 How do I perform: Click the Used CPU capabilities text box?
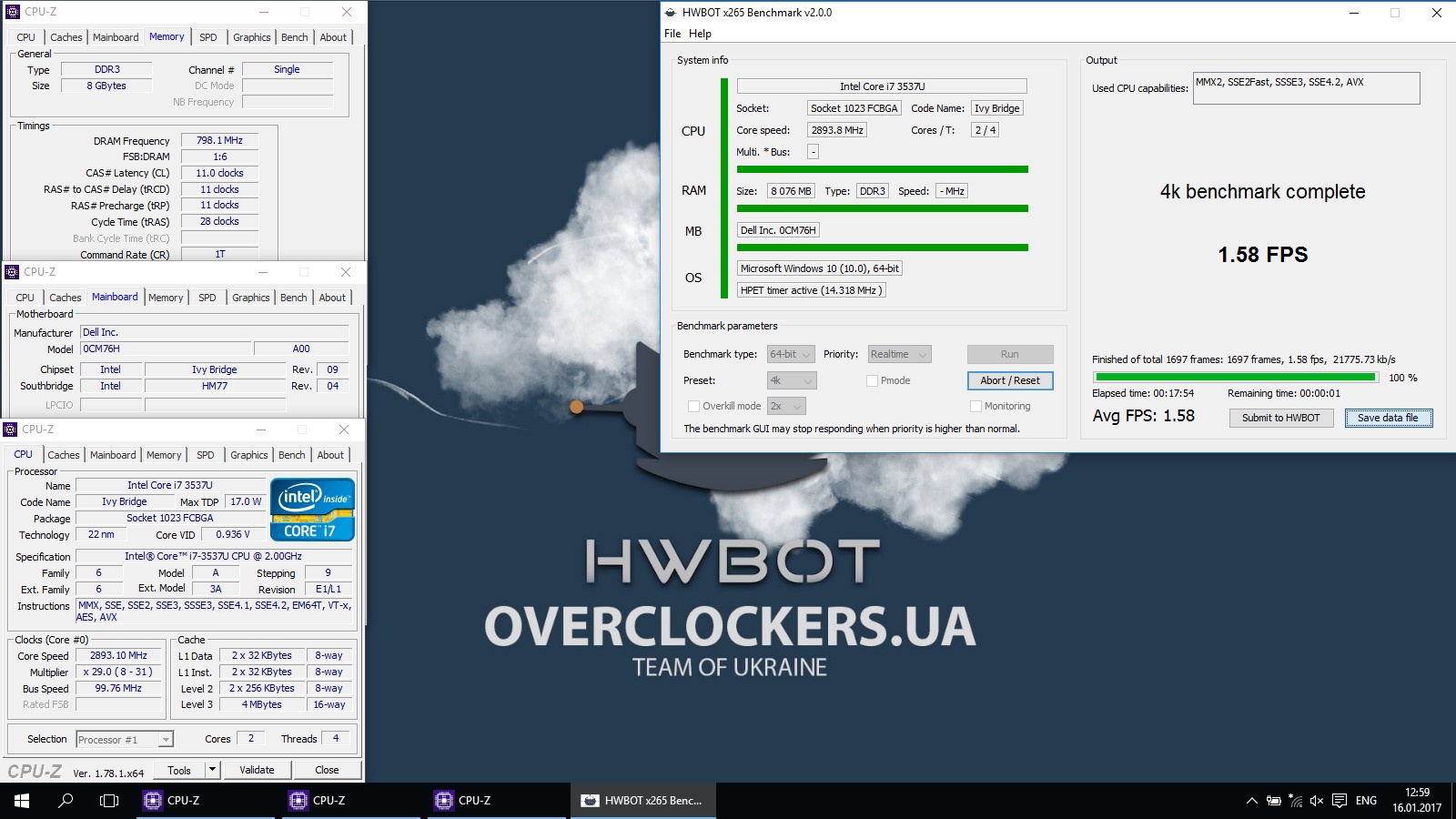click(x=1306, y=88)
